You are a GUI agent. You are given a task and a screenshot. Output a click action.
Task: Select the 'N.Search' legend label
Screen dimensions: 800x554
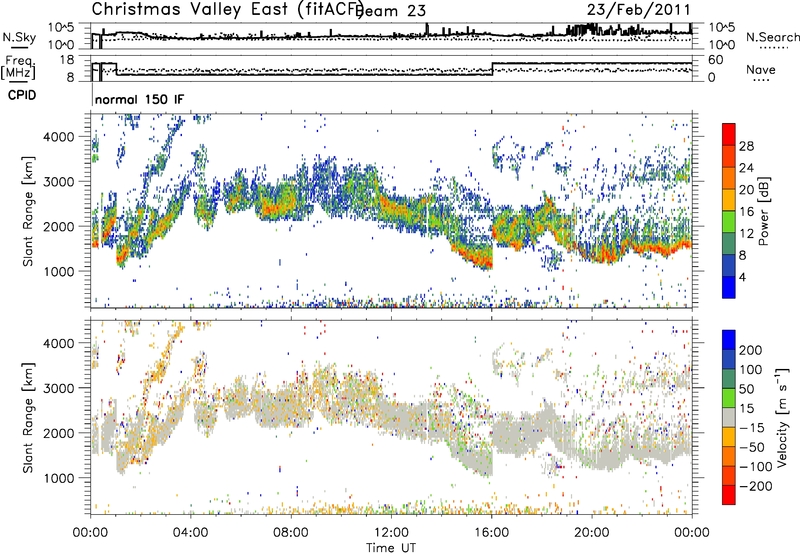tap(772, 37)
